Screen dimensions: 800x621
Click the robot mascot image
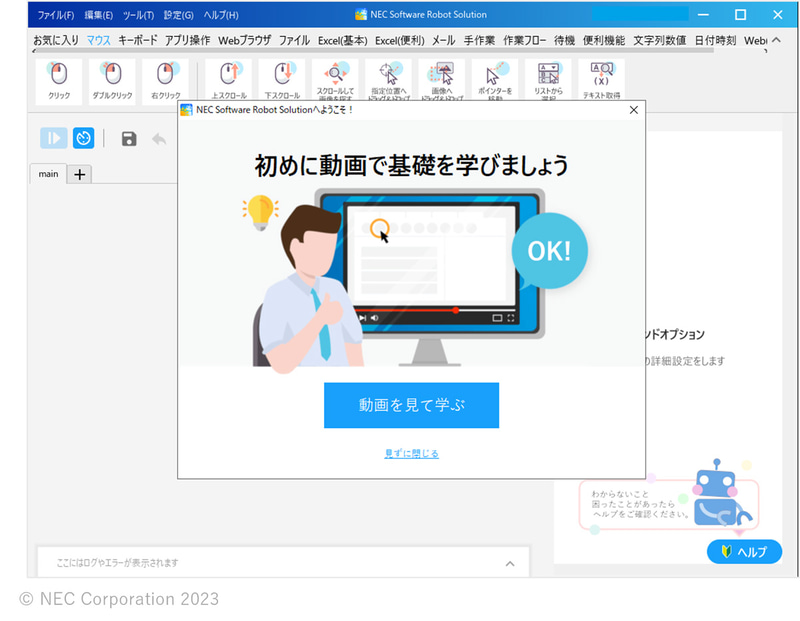click(x=722, y=494)
